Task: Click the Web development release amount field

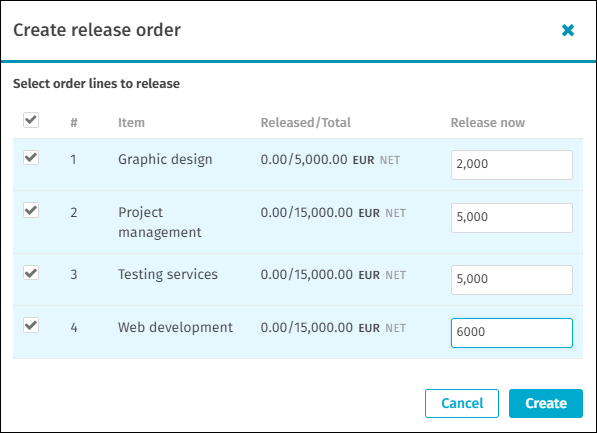Action: tap(512, 333)
